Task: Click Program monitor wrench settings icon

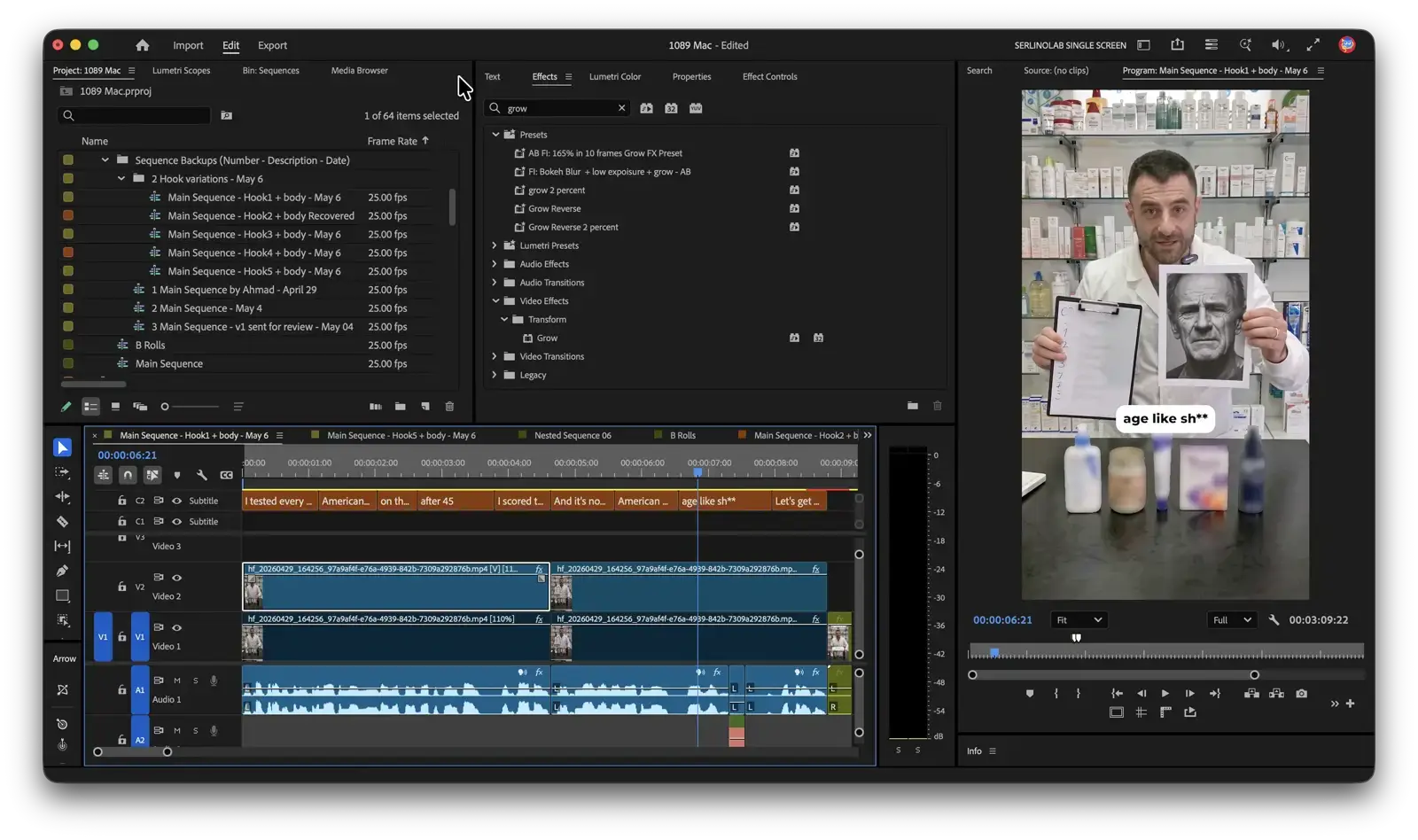Action: (x=1274, y=620)
